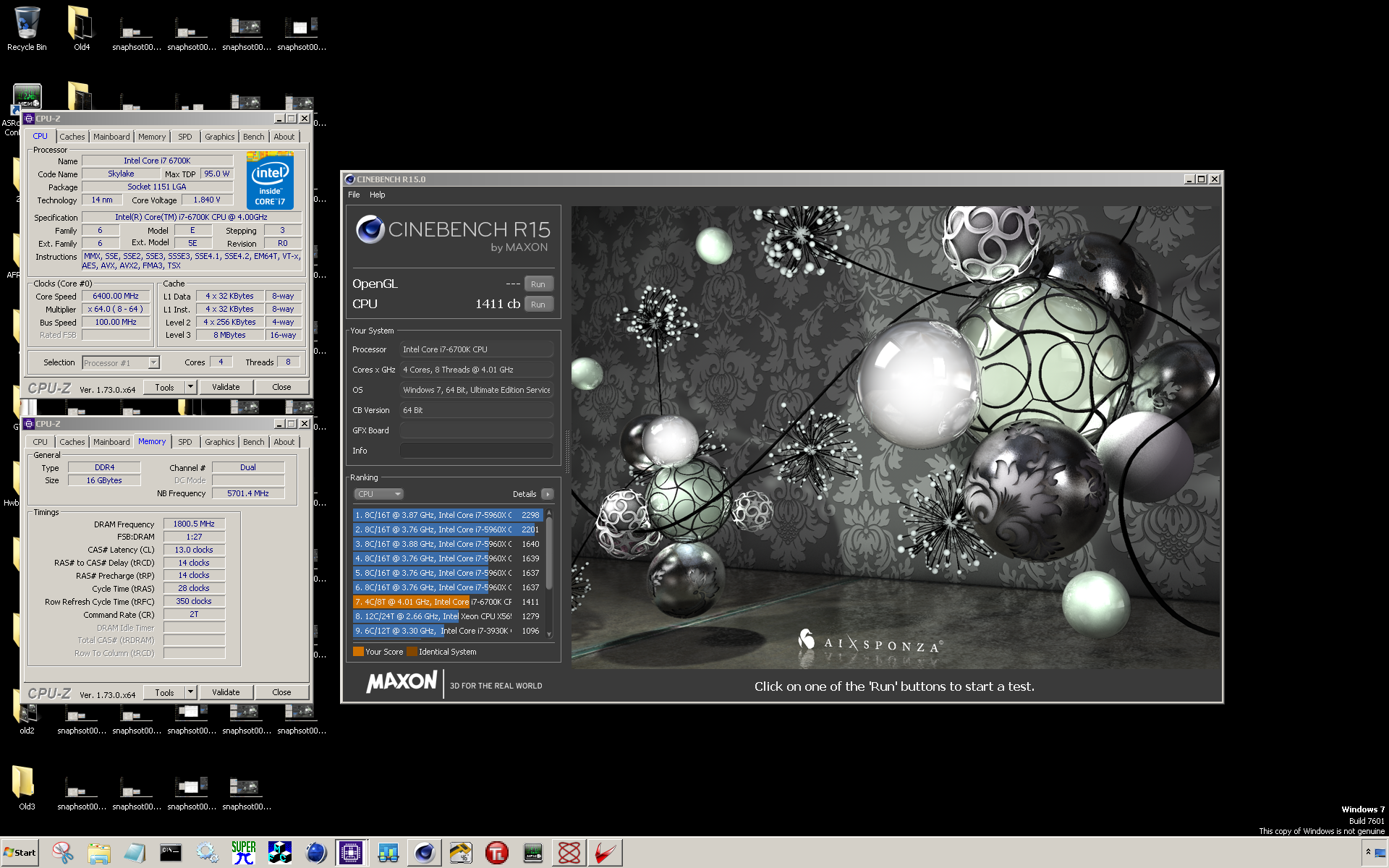Open the Old4 folder on desktop

81,27
